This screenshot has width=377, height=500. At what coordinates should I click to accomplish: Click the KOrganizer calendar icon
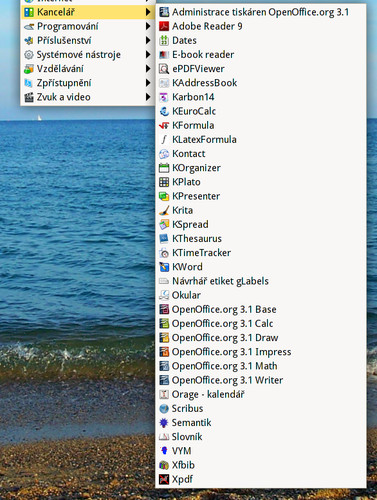(x=164, y=168)
